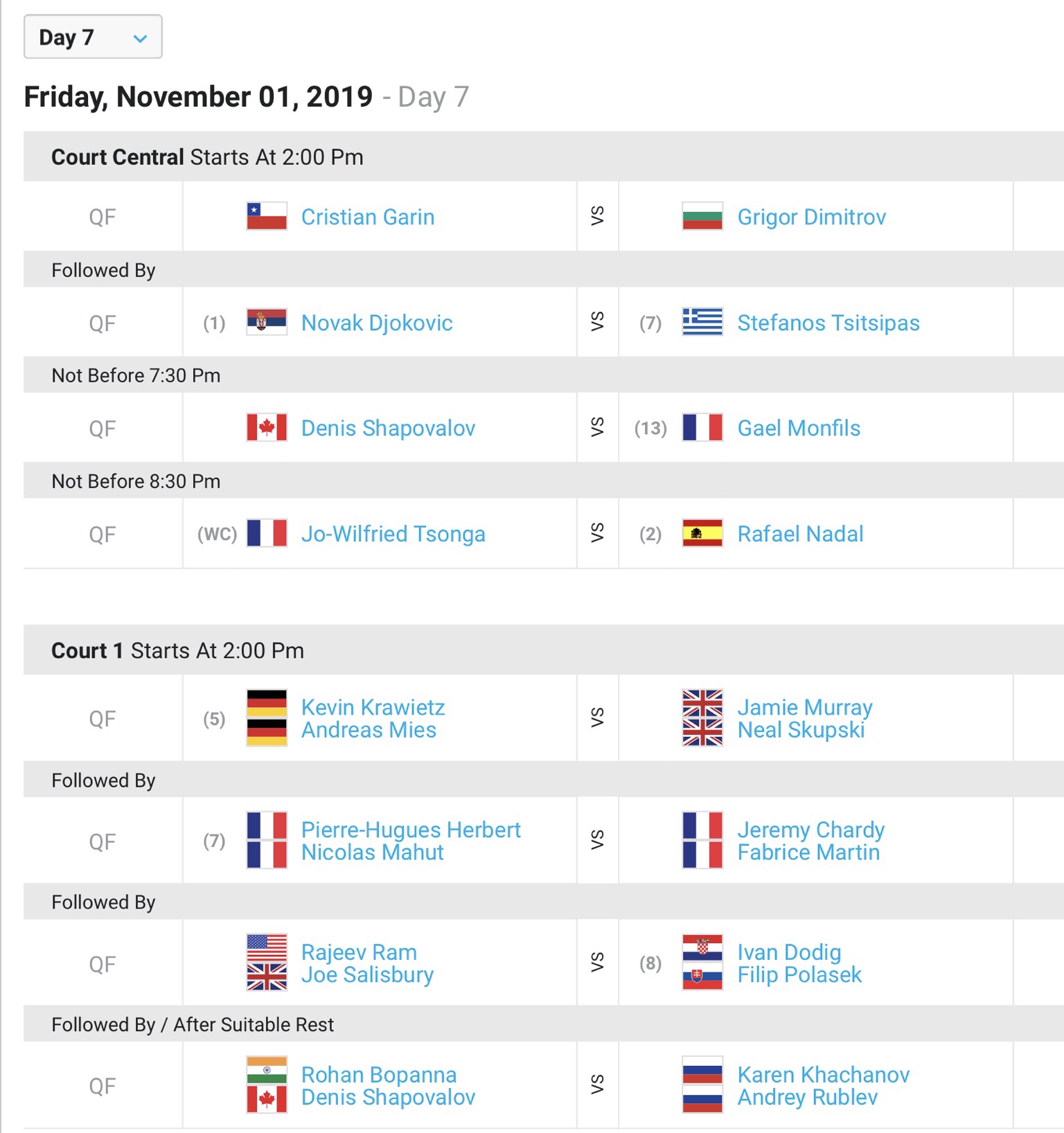Screen dimensions: 1064x1133
Task: Select the Gael Monfils name link
Action: pyautogui.click(x=799, y=428)
